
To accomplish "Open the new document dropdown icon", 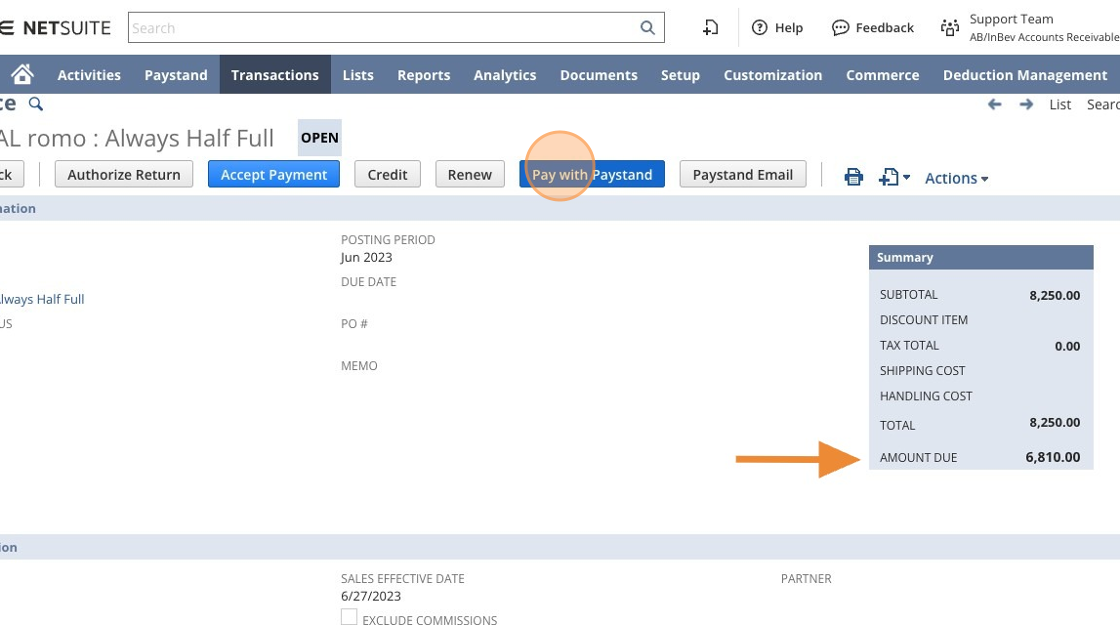I will tap(894, 176).
